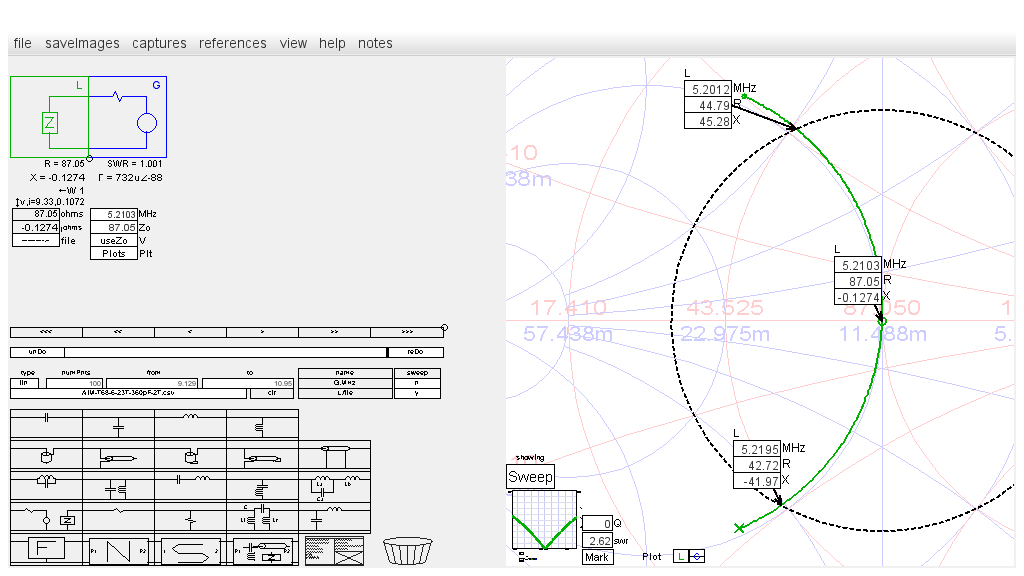
Task: Insert the P1-P2 composite block
Action: click(262, 551)
